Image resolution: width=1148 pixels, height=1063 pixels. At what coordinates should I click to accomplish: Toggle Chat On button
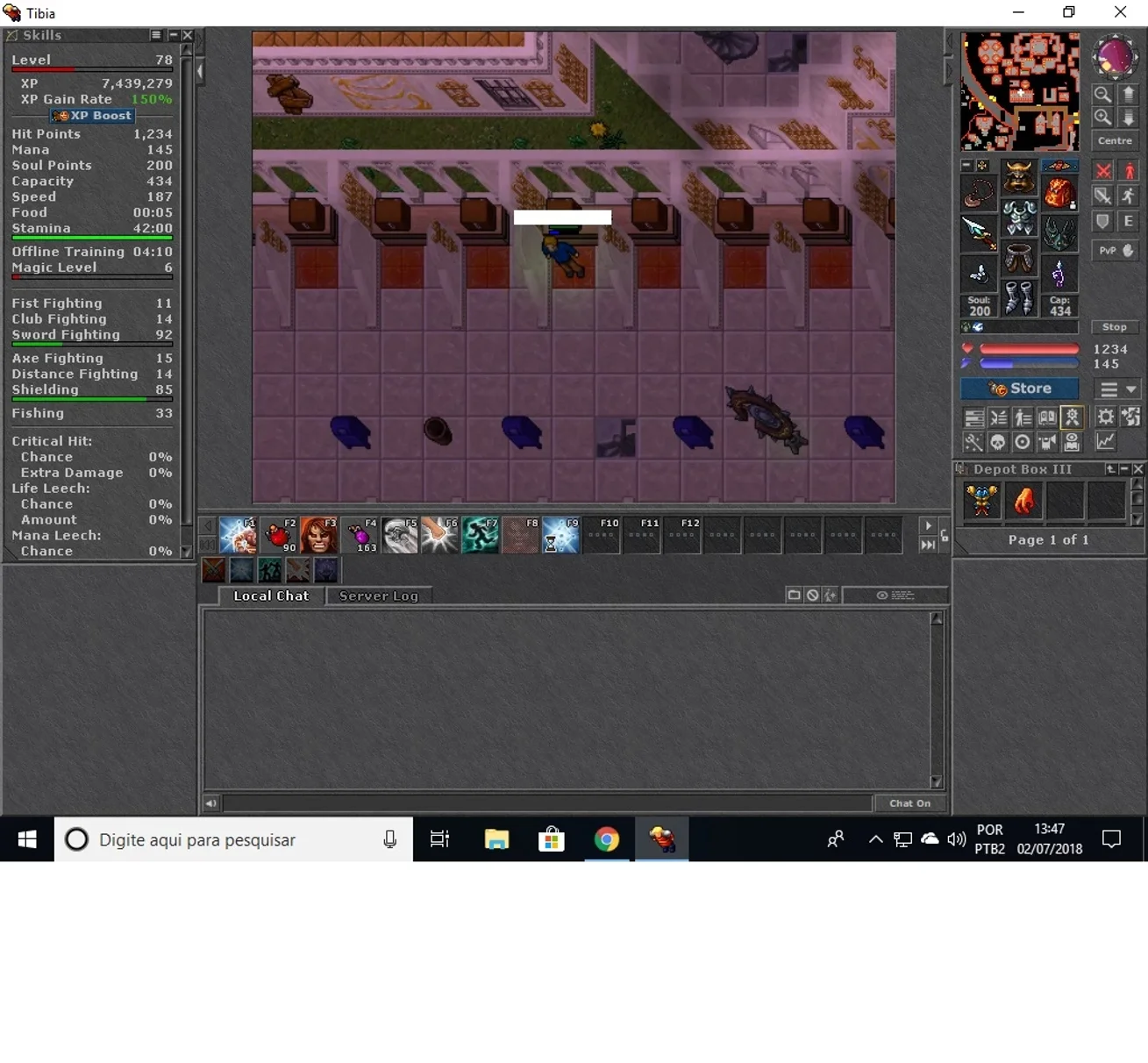tap(910, 803)
